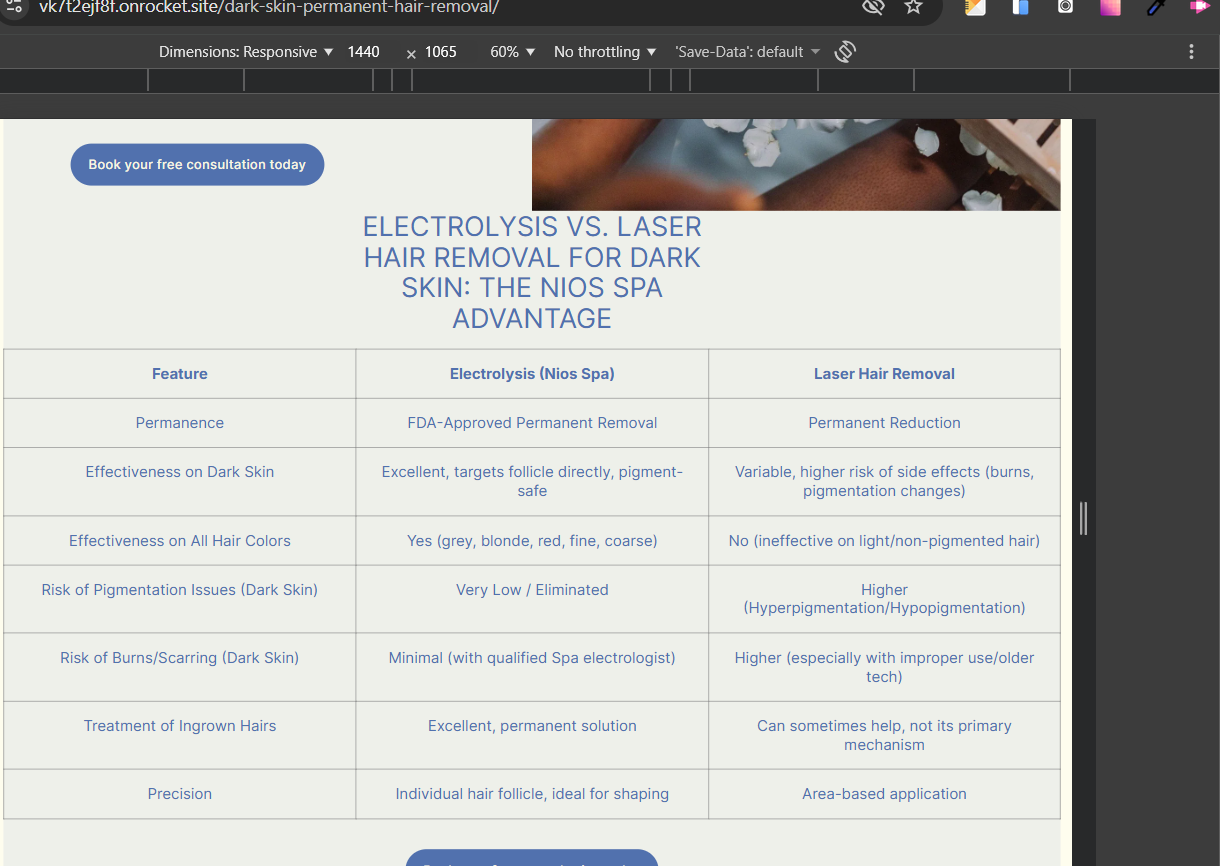Image resolution: width=1220 pixels, height=866 pixels.
Task: Click Effectiveness on Dark Skin label
Action: pyautogui.click(x=180, y=472)
